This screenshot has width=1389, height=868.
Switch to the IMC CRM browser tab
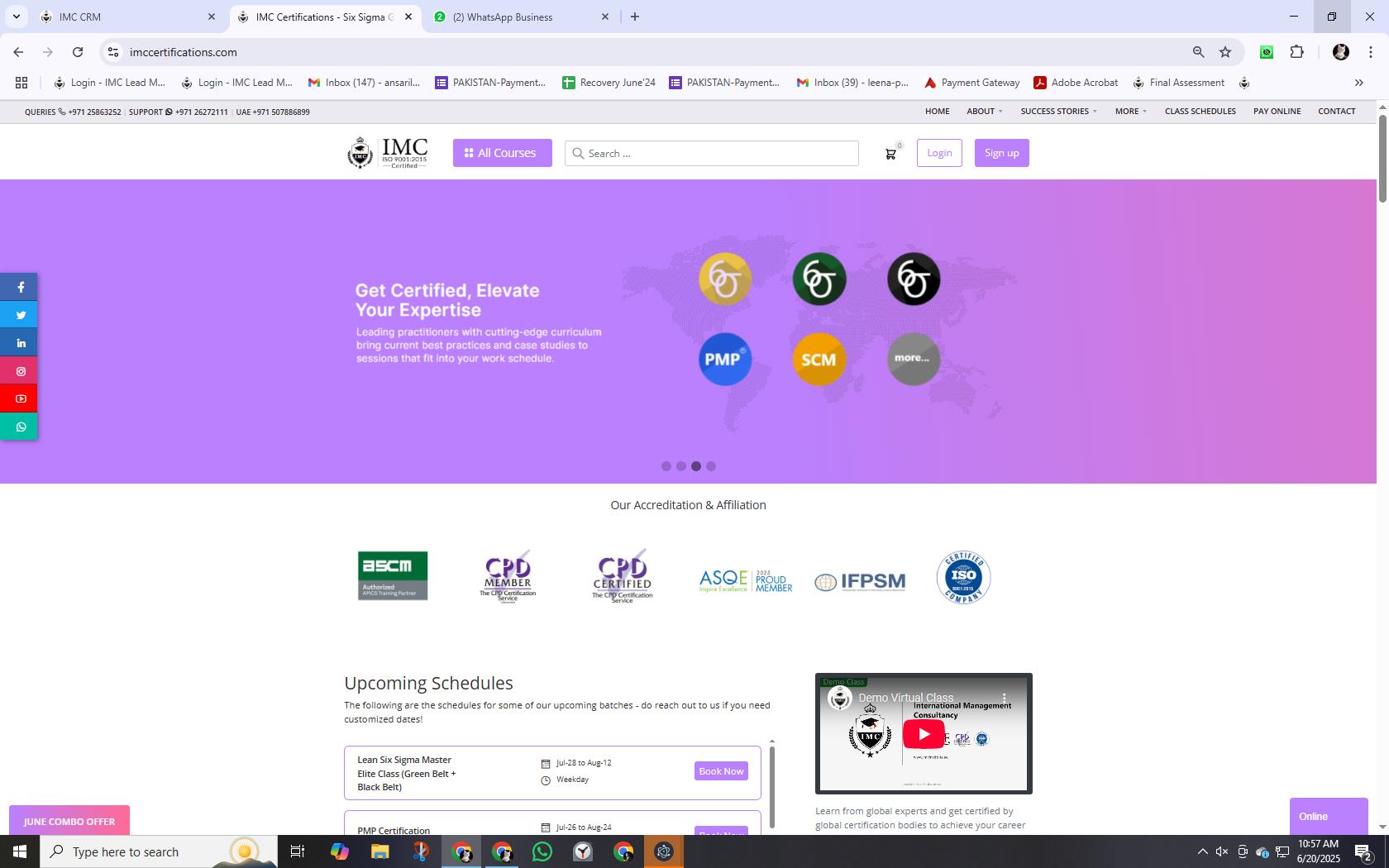128,17
